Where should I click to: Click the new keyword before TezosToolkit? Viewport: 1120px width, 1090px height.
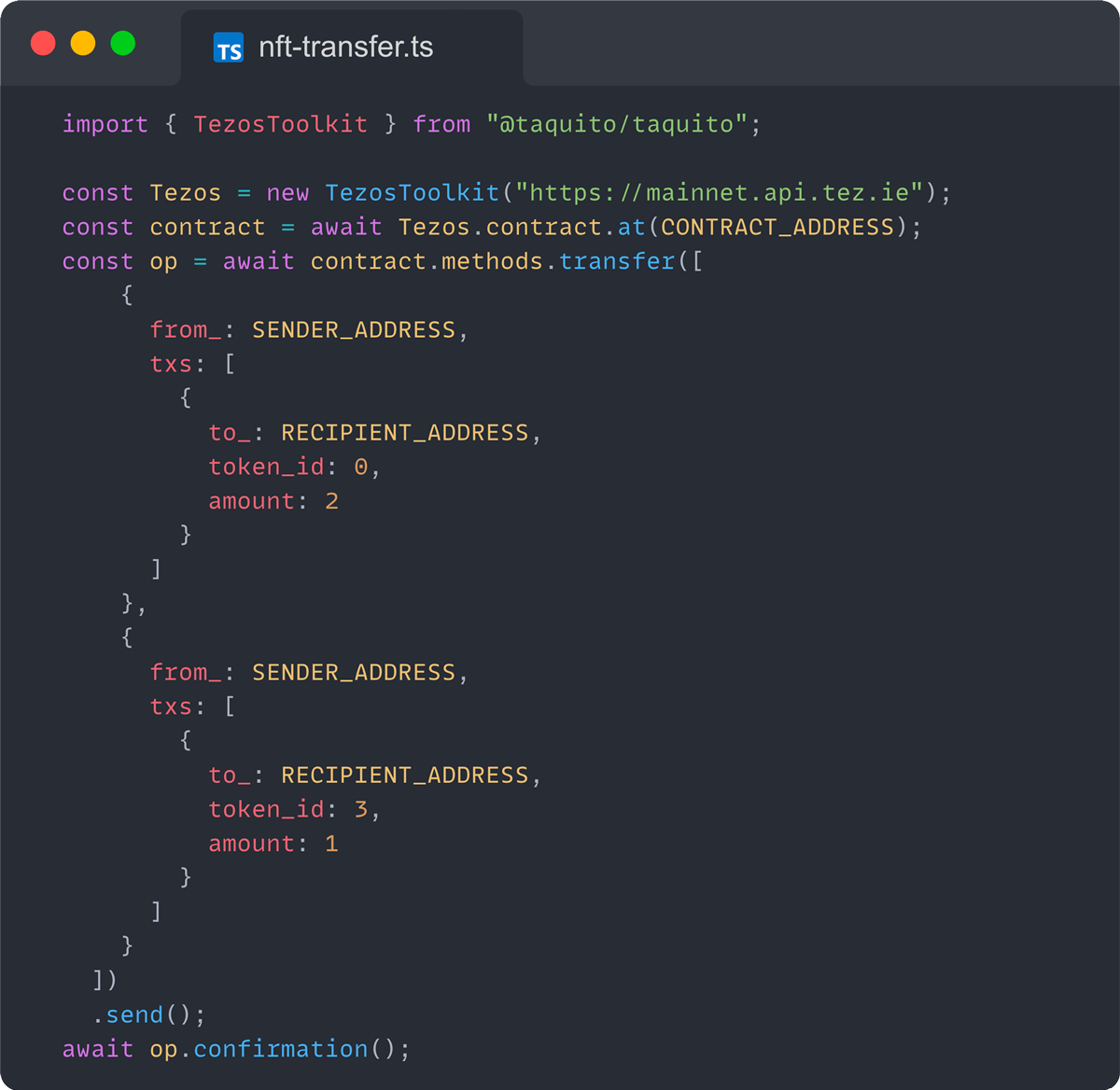pos(287,193)
